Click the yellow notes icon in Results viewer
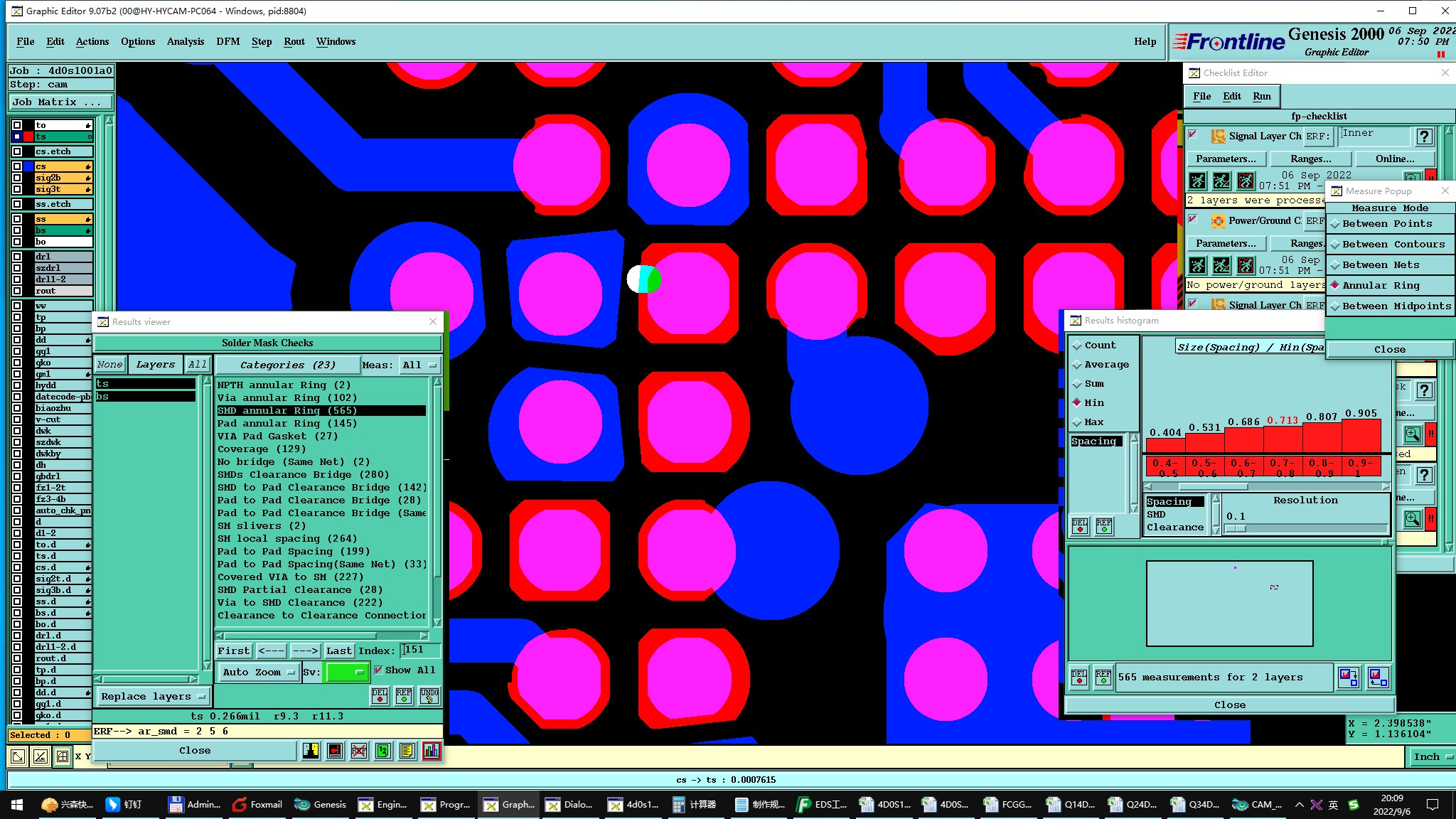 pyautogui.click(x=407, y=751)
